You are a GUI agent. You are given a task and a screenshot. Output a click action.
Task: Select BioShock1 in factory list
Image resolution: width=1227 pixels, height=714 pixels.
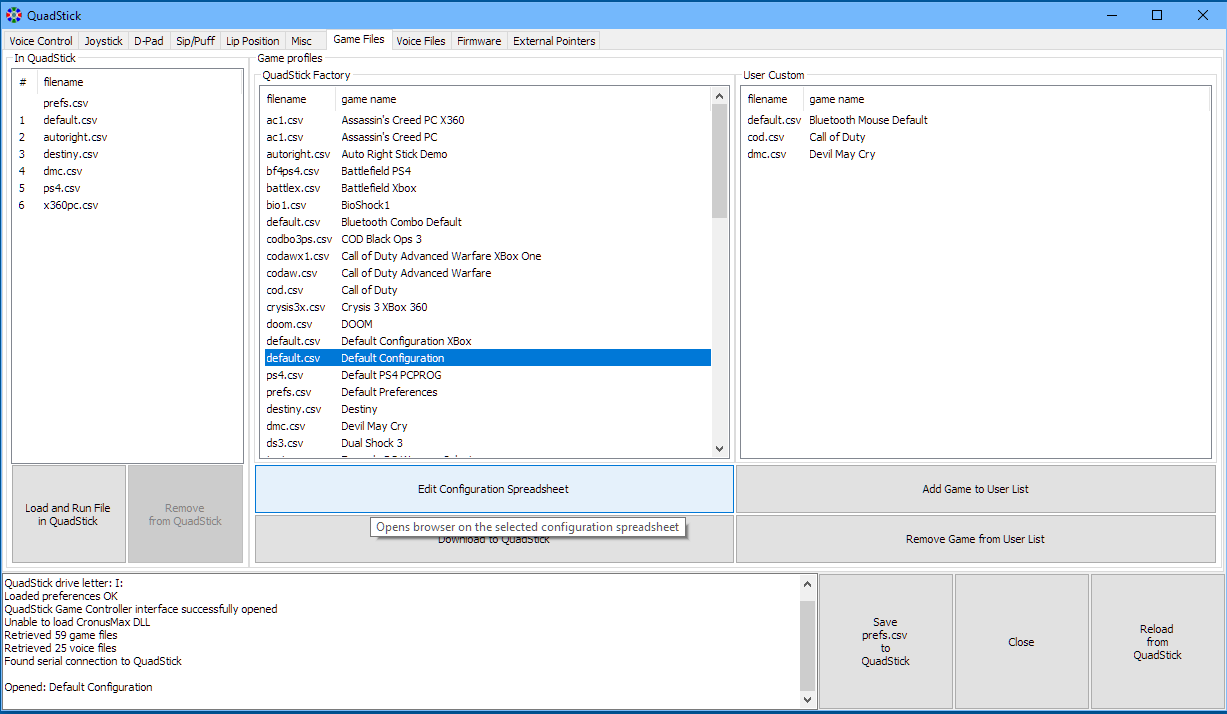[487, 205]
